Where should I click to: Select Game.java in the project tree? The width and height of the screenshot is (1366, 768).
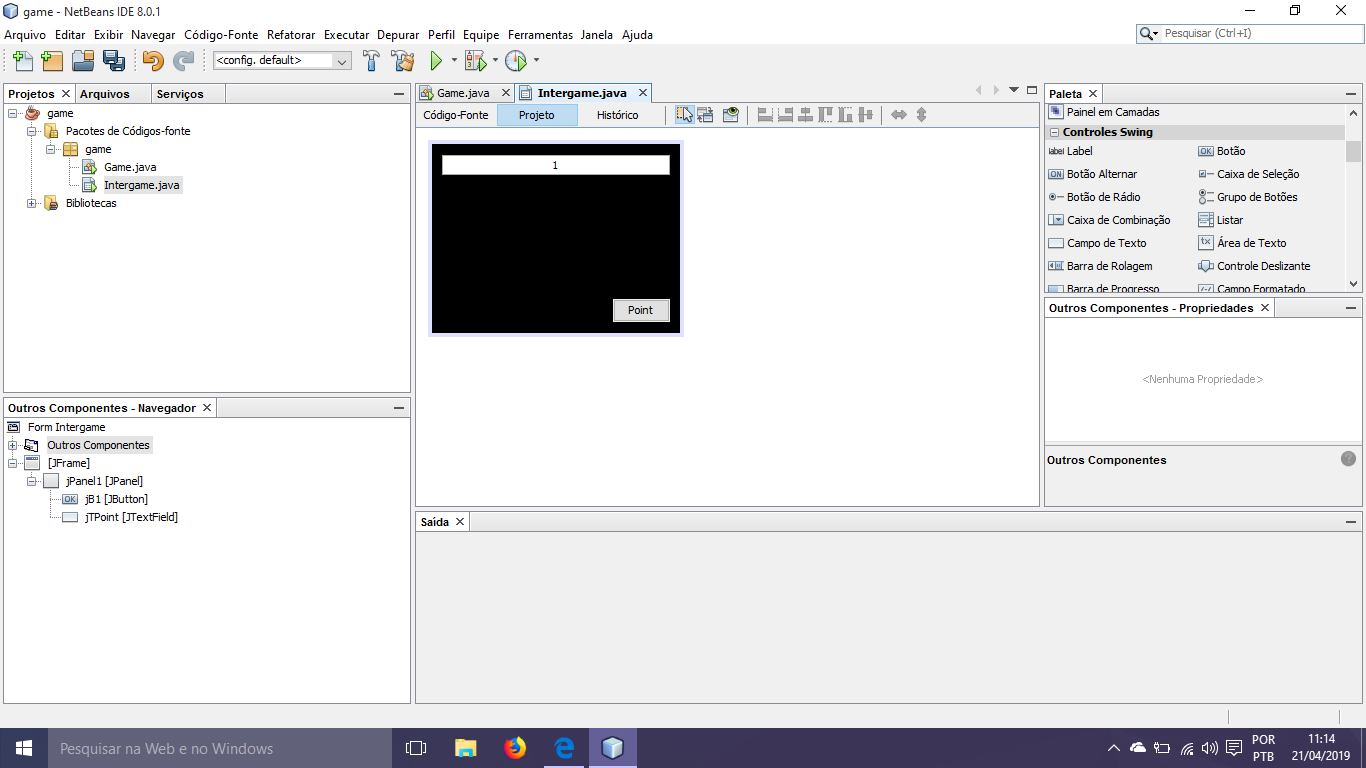[x=130, y=167]
